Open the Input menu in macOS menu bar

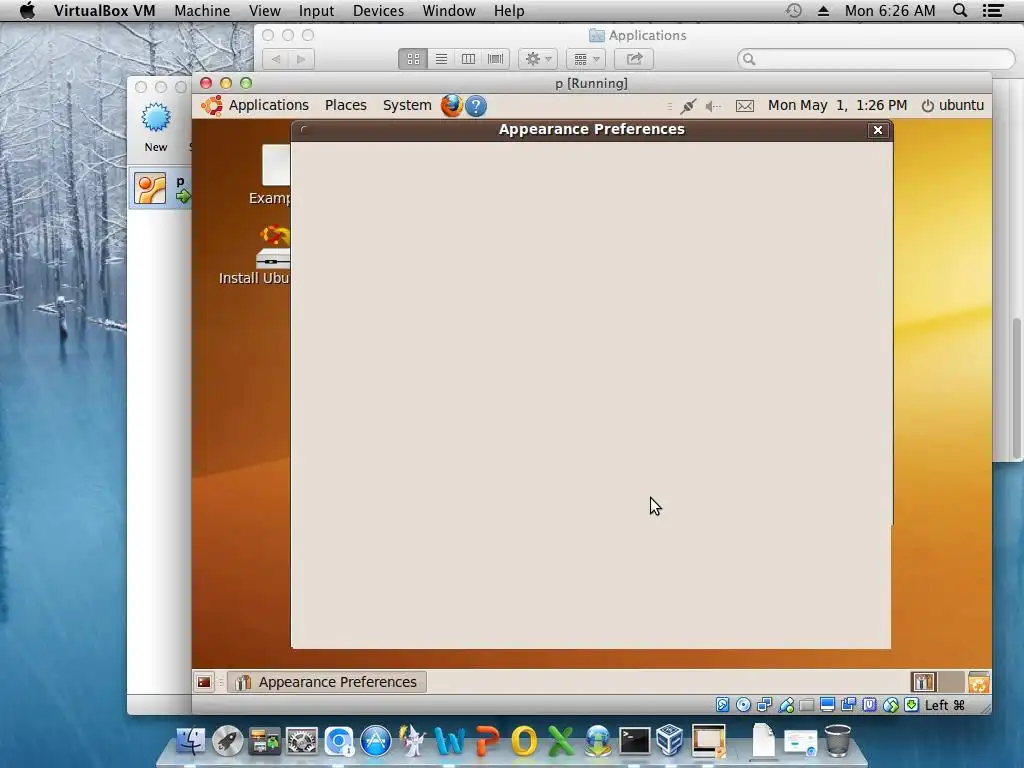tap(316, 11)
